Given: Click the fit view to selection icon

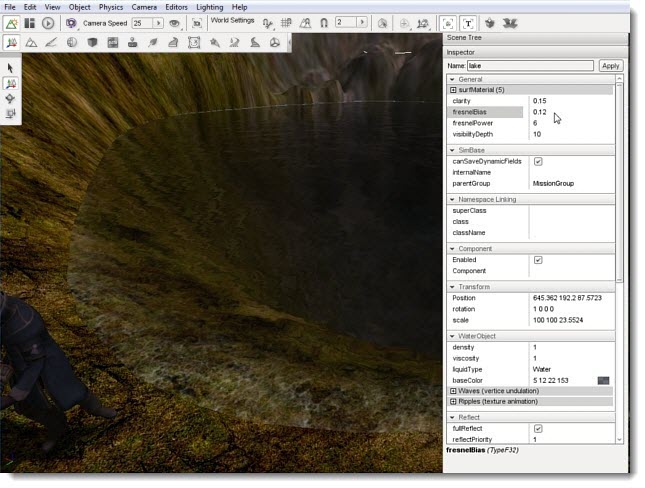Looking at the screenshot, I should tap(197, 23).
